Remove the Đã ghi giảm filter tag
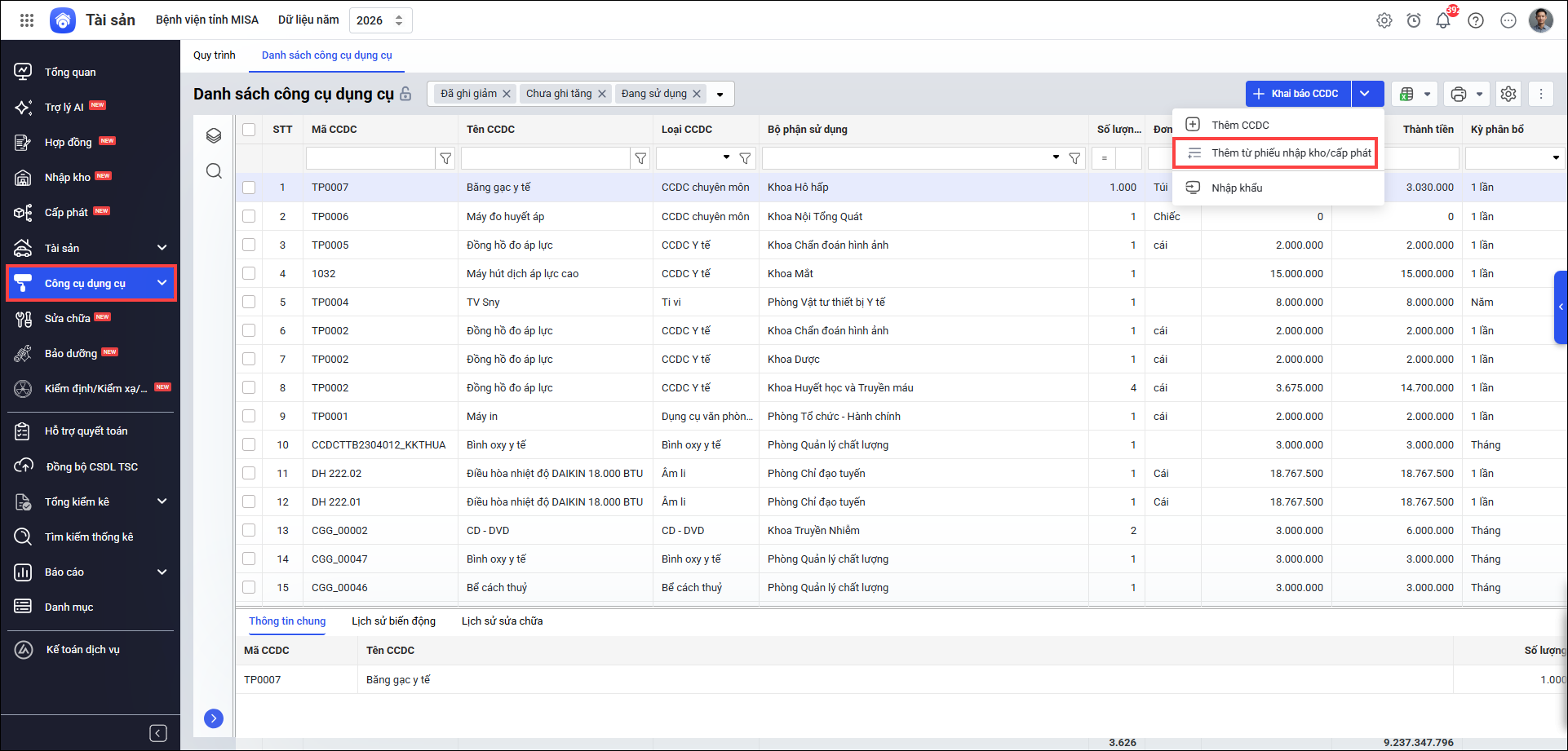The height and width of the screenshot is (751, 1568). pyautogui.click(x=507, y=94)
